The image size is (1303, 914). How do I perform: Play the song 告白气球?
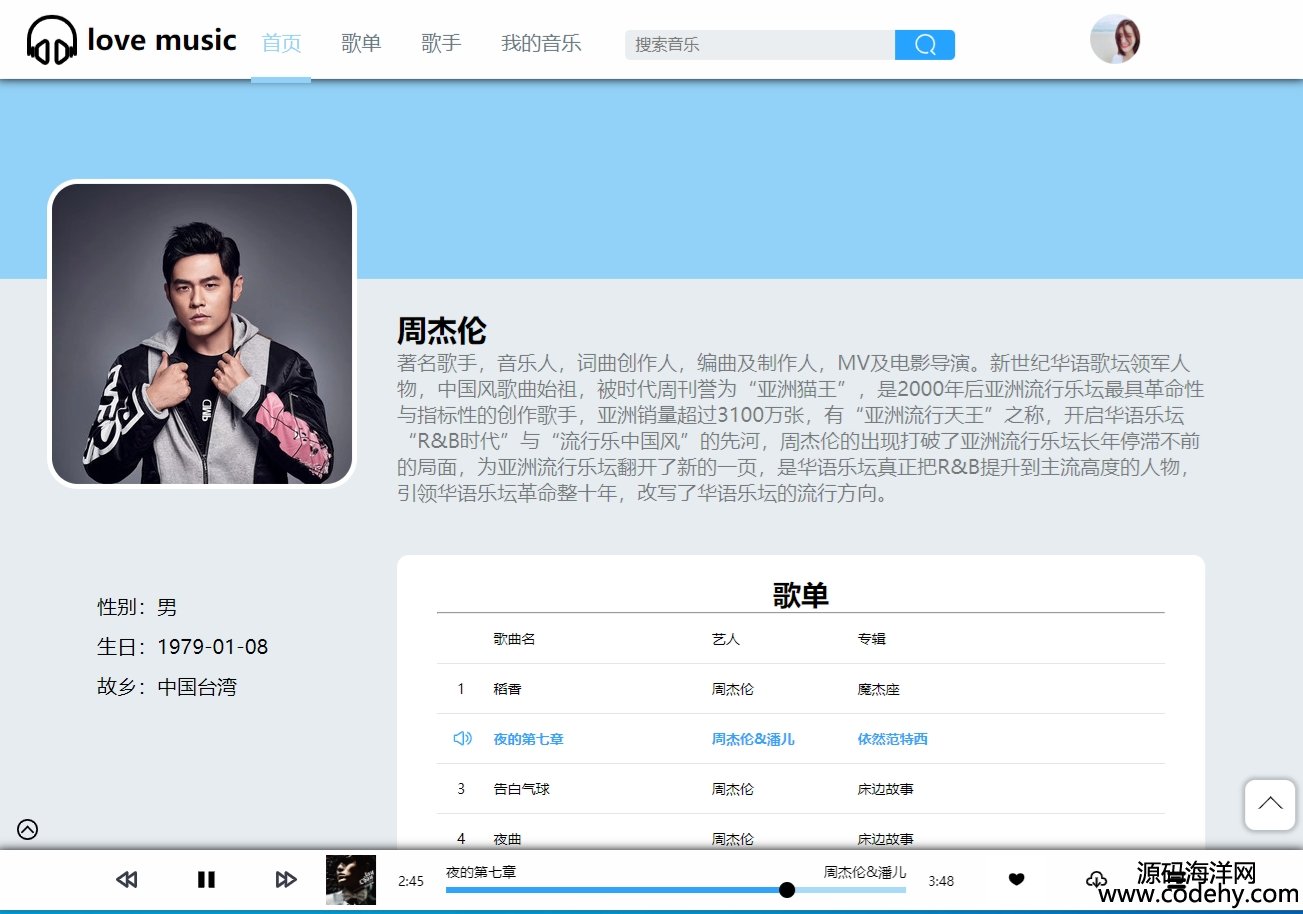click(x=522, y=789)
